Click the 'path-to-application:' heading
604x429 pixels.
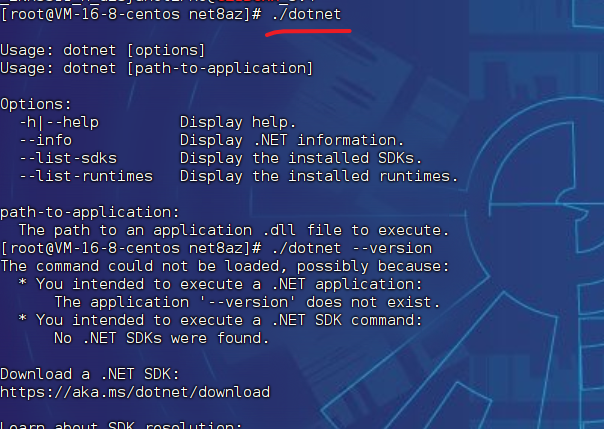click(90, 213)
